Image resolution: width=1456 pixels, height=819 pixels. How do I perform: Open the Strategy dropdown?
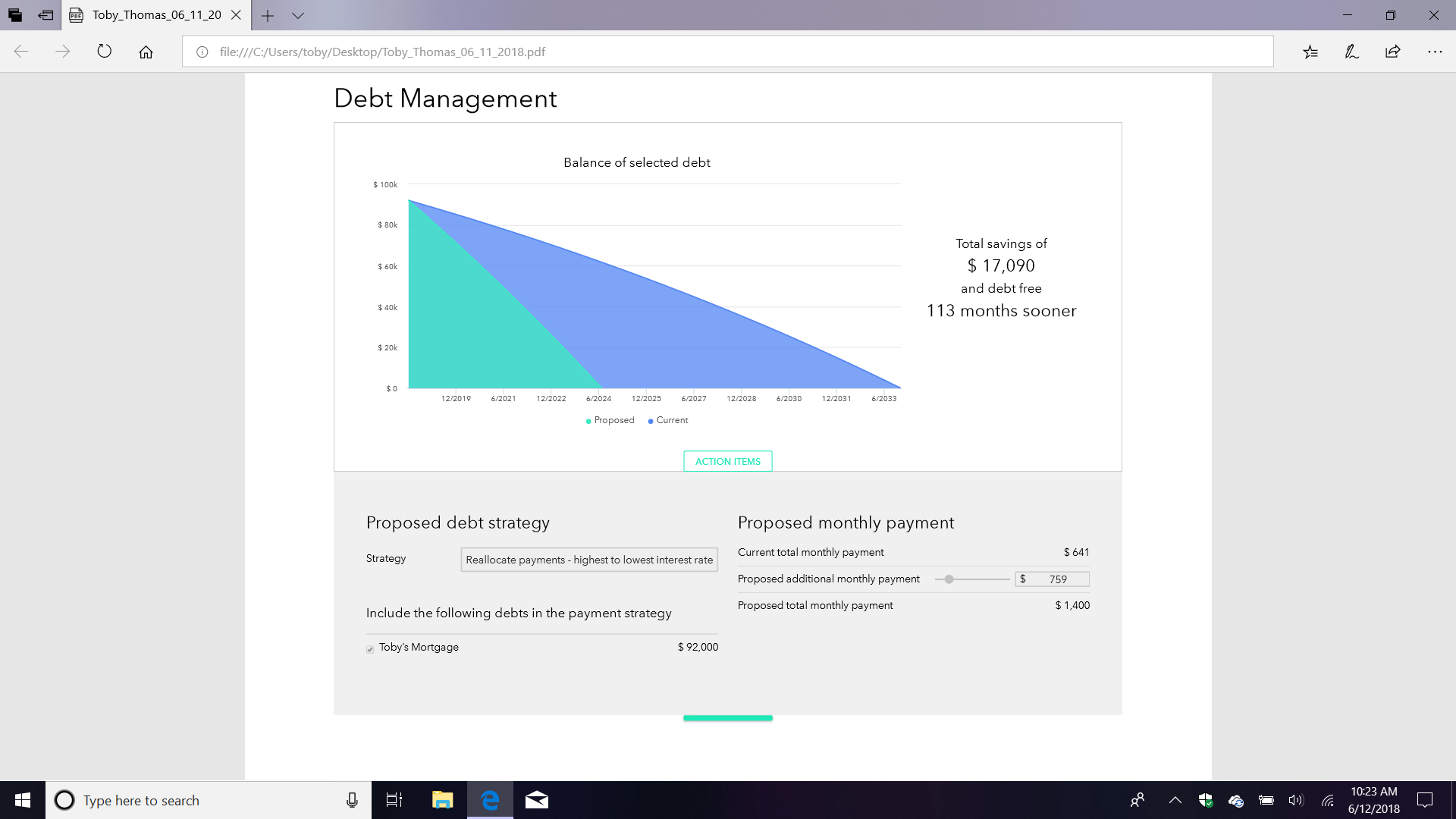coord(588,560)
